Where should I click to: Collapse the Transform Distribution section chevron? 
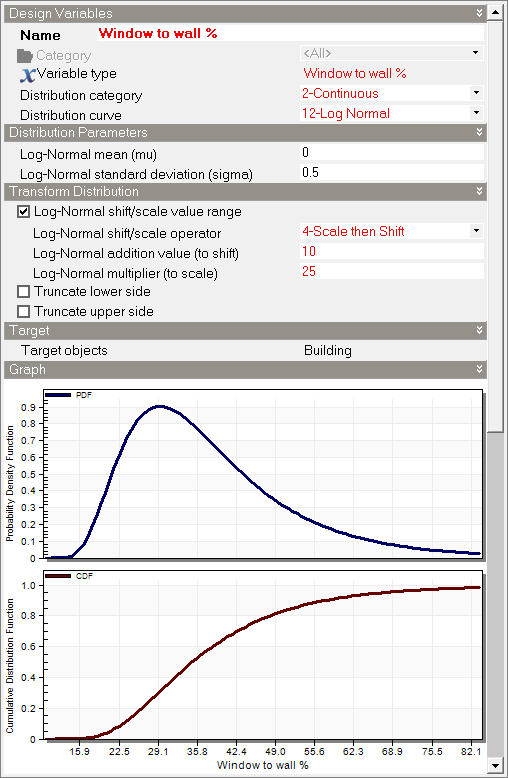[479, 191]
